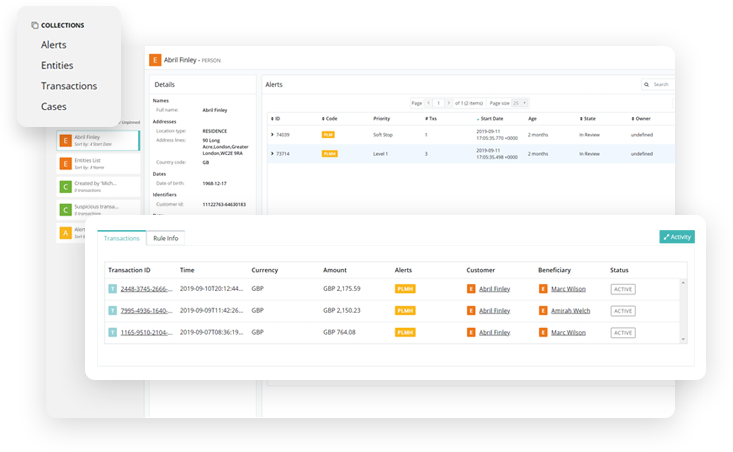Click the yellow A icon in sidebar list
733x452 pixels.
click(x=65, y=232)
